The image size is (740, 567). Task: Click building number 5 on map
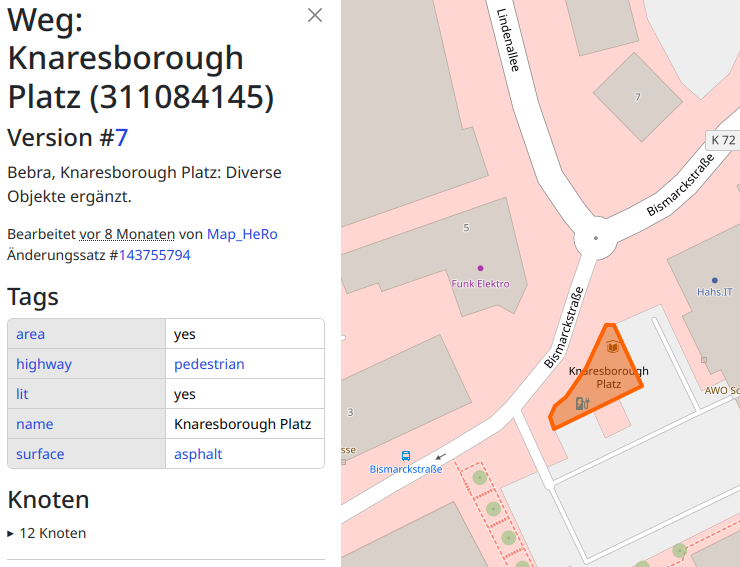[466, 228]
